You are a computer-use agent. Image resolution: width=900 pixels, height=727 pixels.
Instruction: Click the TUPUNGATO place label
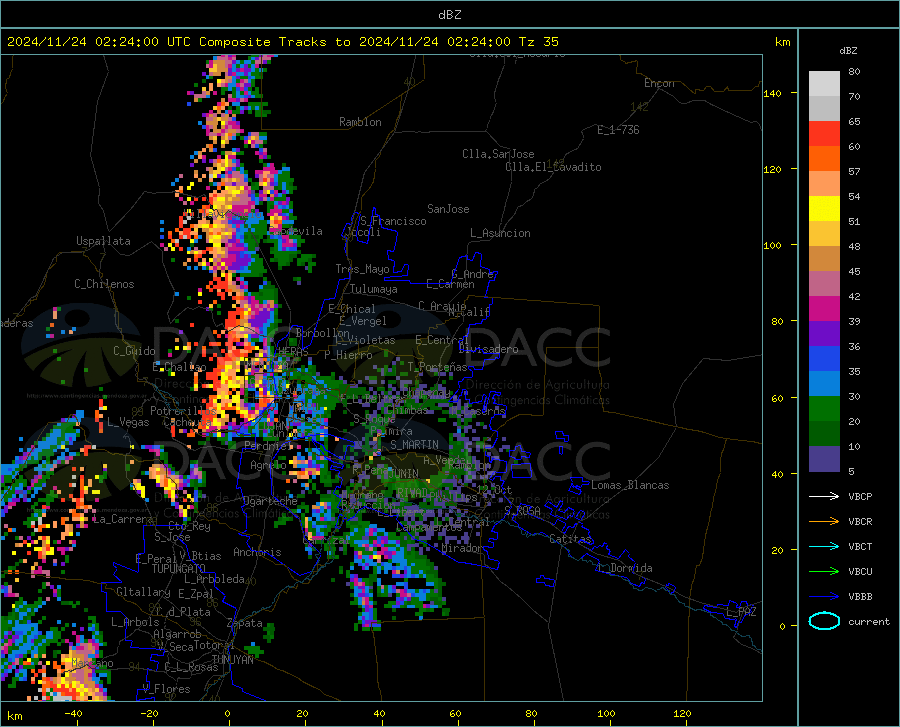(179, 569)
